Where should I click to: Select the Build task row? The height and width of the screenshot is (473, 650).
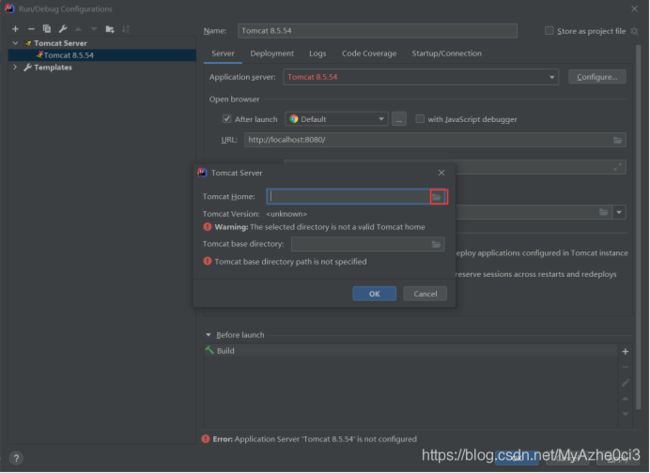pyautogui.click(x=410, y=351)
